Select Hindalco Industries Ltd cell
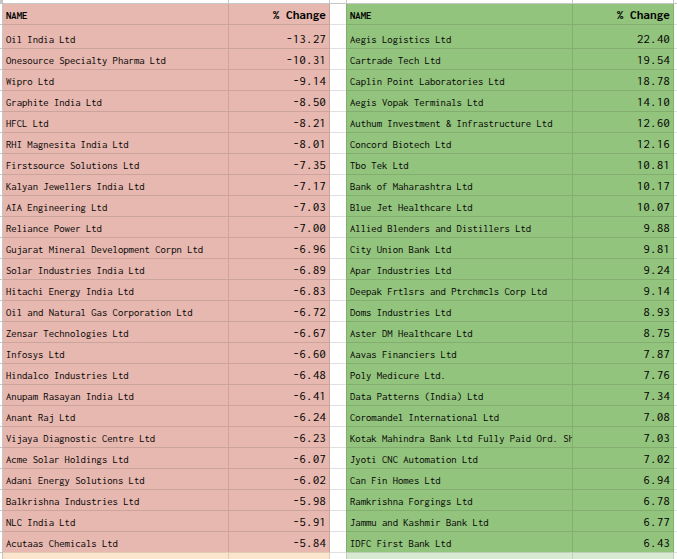 (115, 376)
